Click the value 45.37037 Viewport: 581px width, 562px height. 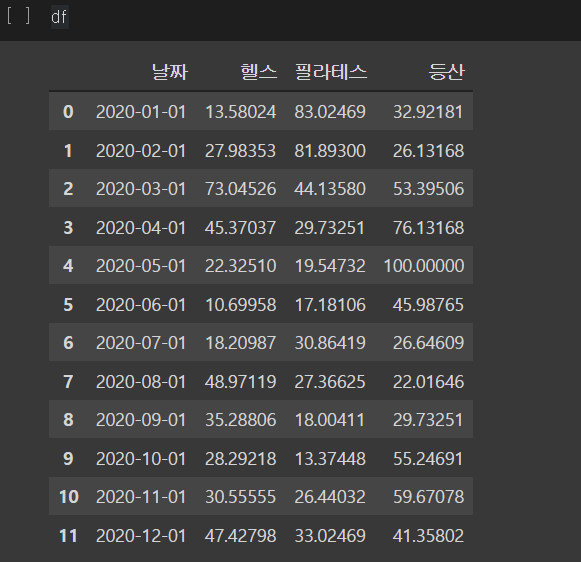coord(240,227)
